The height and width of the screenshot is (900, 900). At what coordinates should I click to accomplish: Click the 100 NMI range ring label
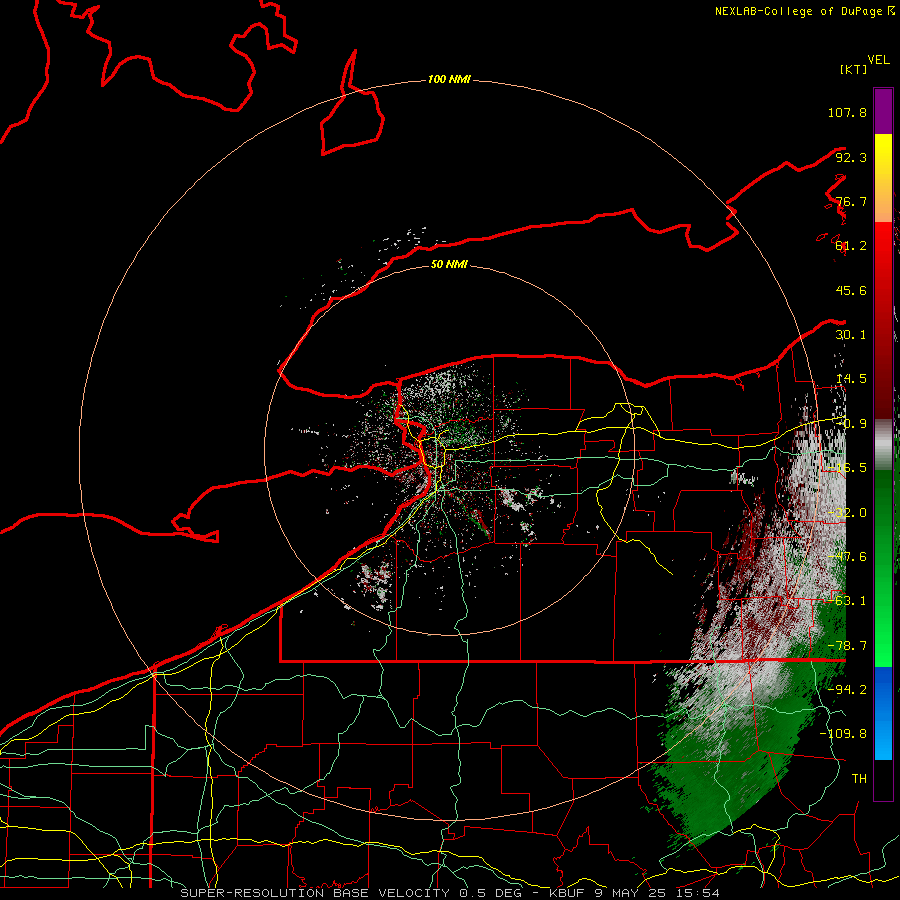tap(449, 79)
